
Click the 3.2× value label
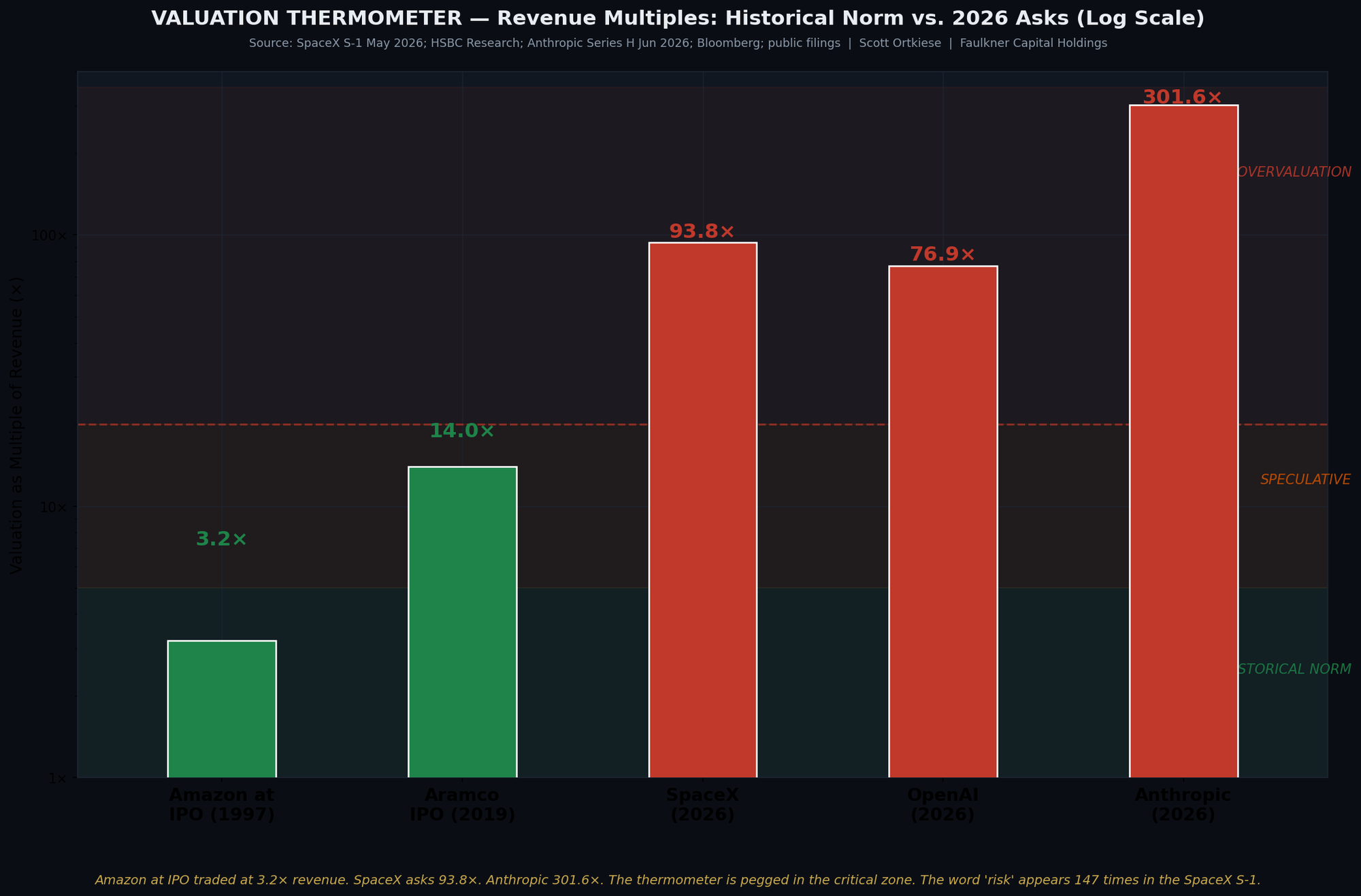[222, 540]
